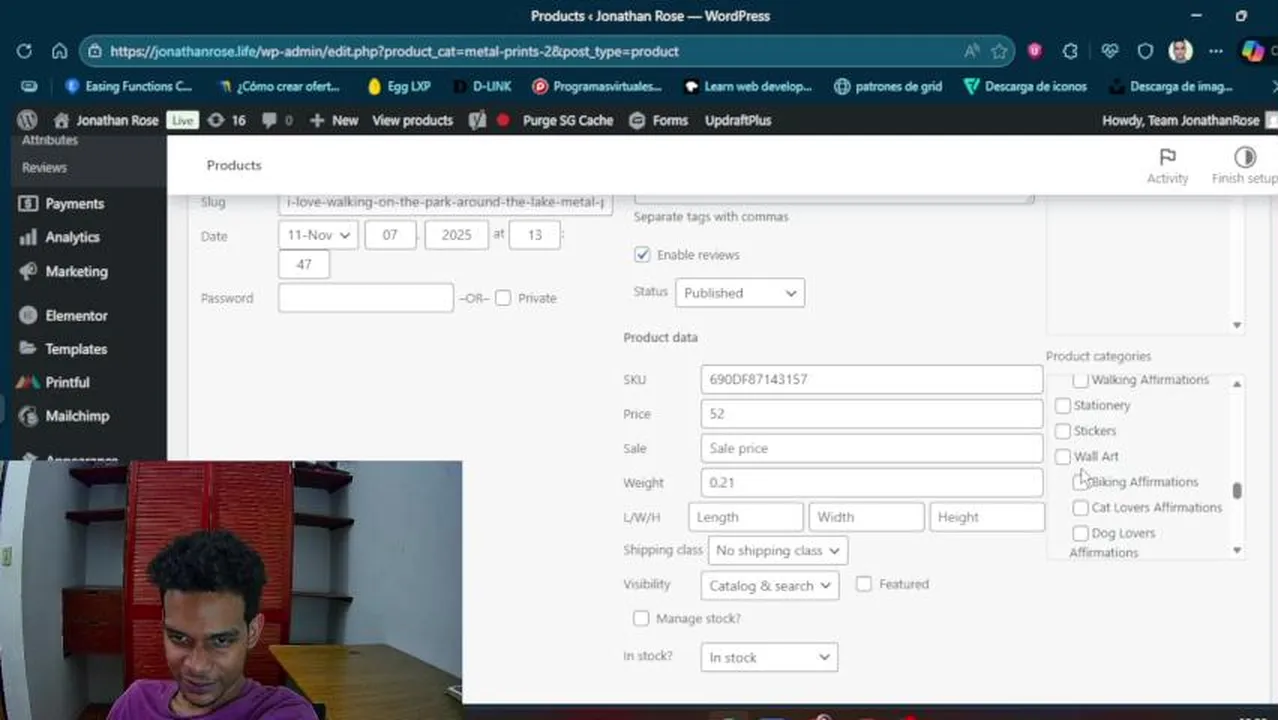
Task: Open the Egg LXP bookmark
Action: [x=399, y=86]
